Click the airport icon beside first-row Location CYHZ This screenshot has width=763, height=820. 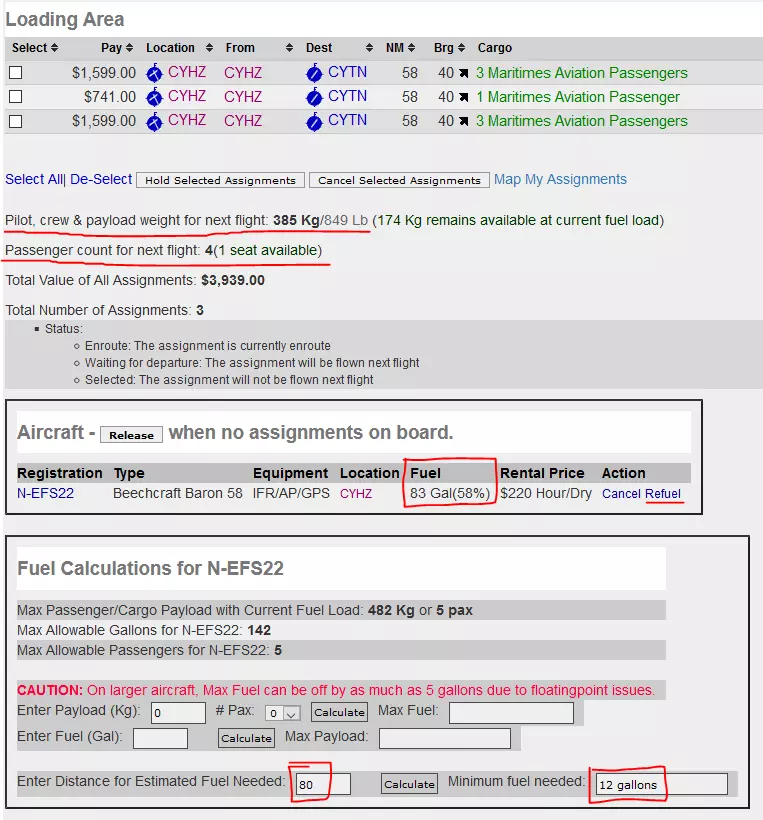(154, 73)
